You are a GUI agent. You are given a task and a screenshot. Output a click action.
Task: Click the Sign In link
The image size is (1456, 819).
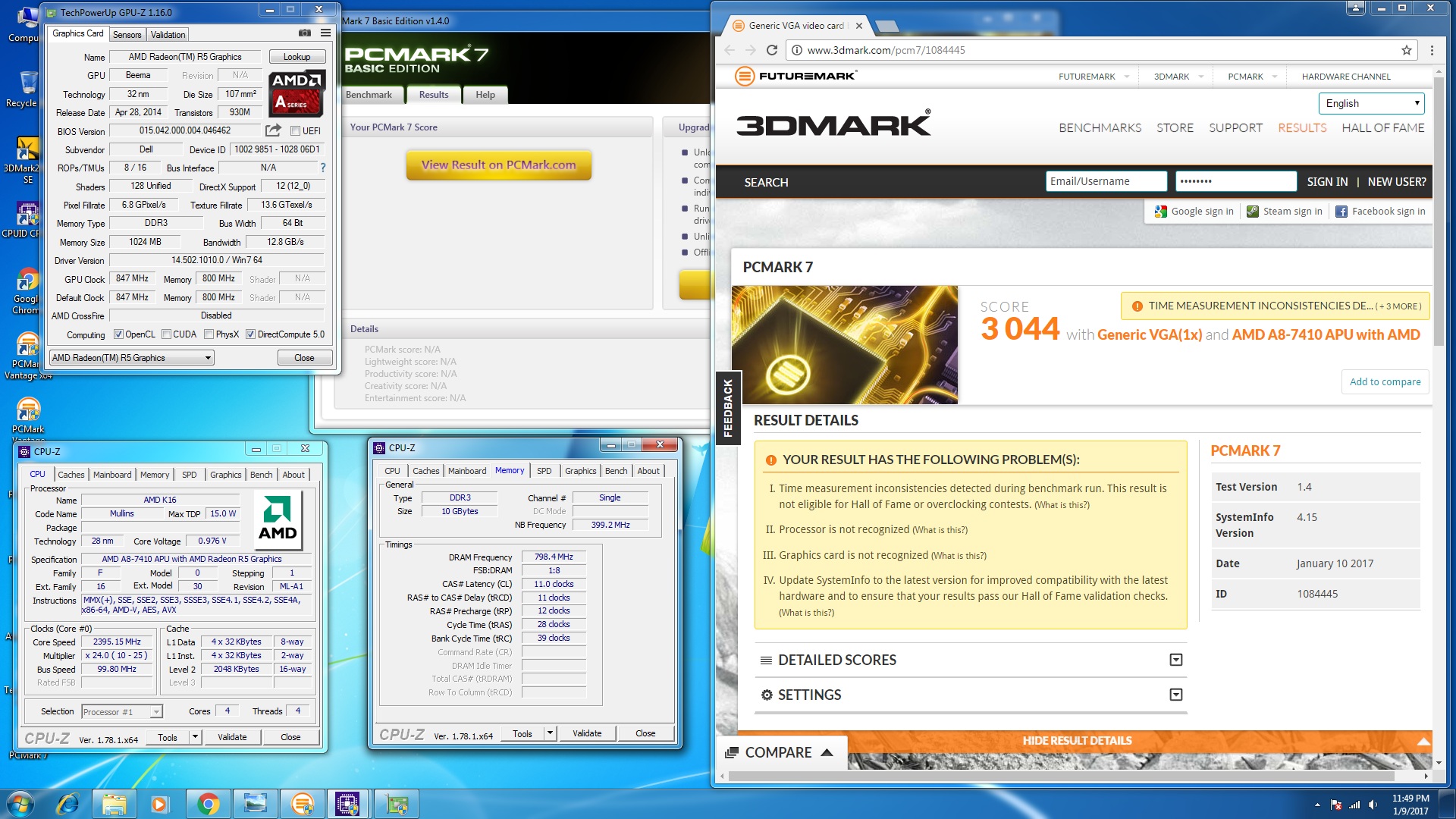(x=1327, y=182)
